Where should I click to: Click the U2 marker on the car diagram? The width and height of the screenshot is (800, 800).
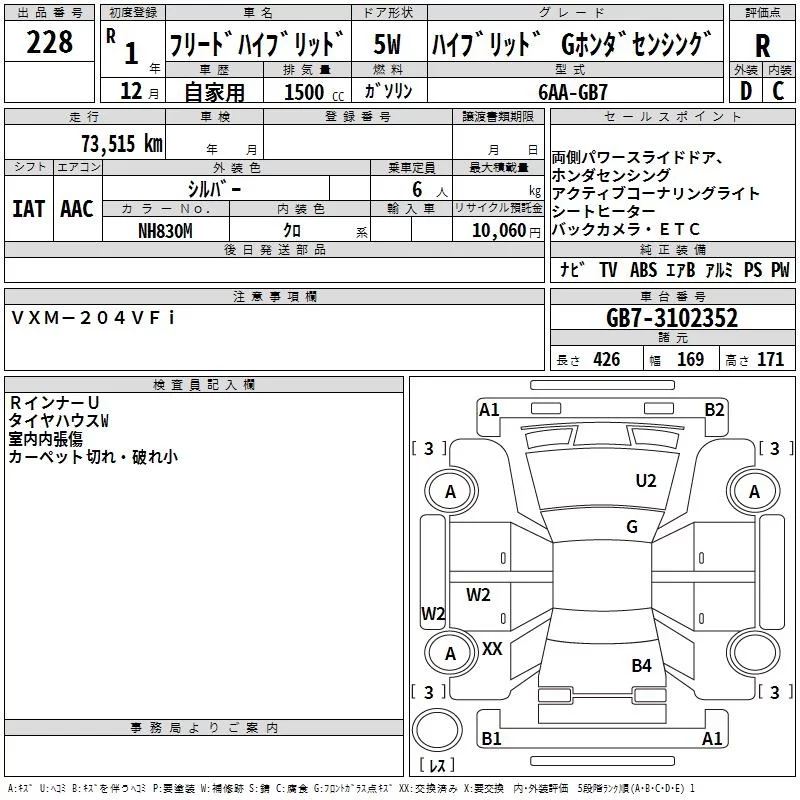click(646, 481)
